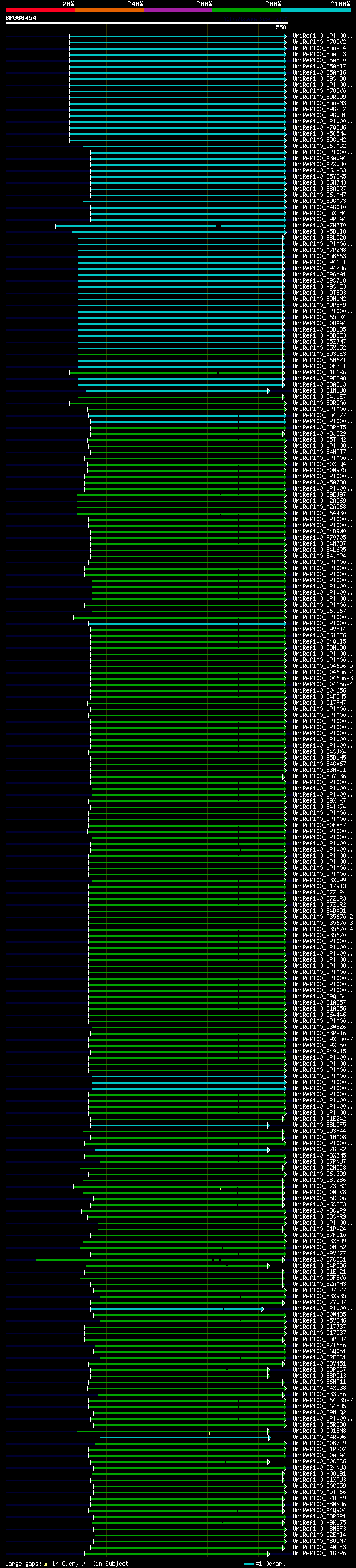The image size is (356, 1568).
Task: Select hit label UniRef100_Q6JAG2
Action: 319,146
